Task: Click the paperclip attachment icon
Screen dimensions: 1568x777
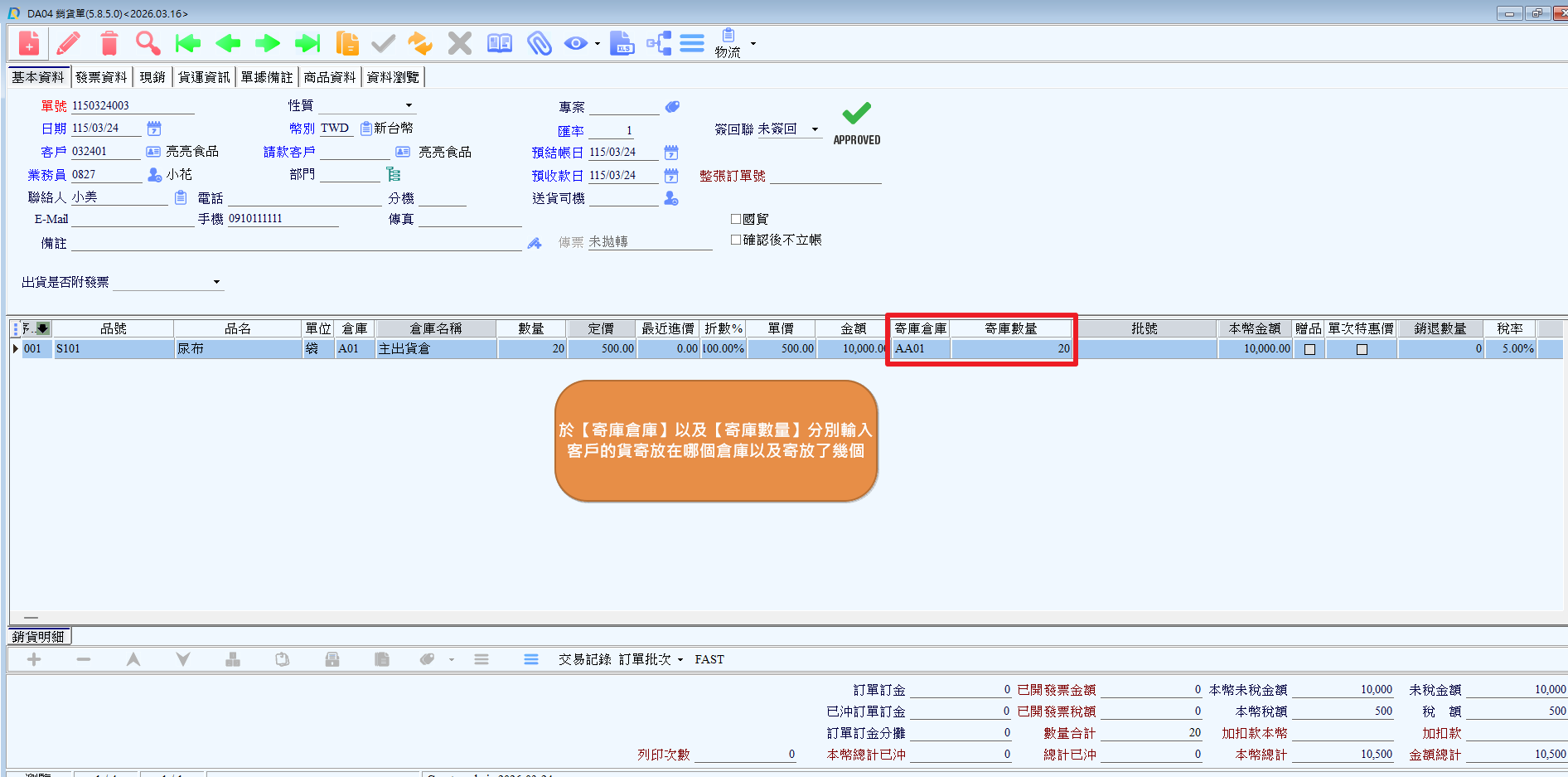Action: click(x=540, y=43)
